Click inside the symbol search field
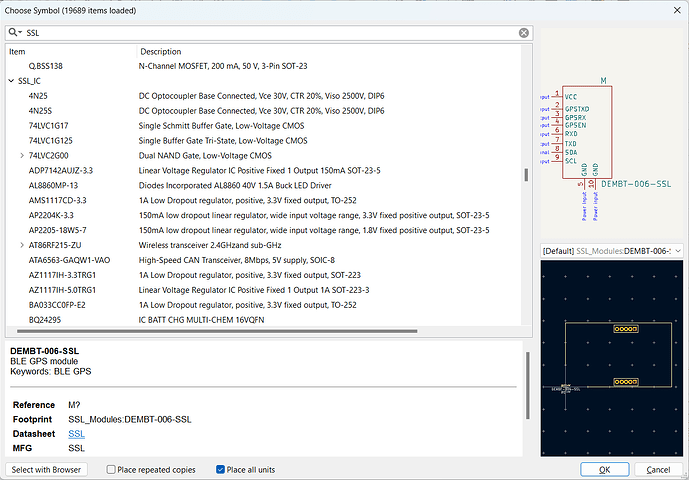The image size is (689, 480). [270, 33]
